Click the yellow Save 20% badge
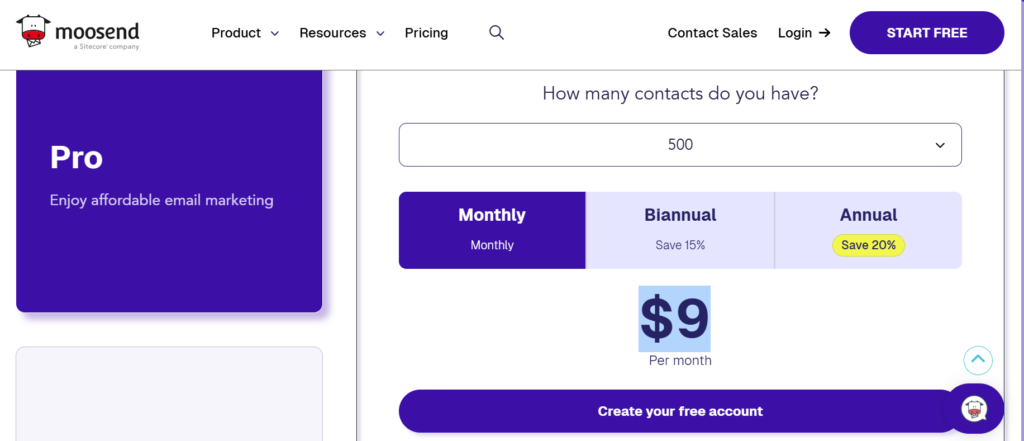The image size is (1024, 441). click(x=868, y=245)
